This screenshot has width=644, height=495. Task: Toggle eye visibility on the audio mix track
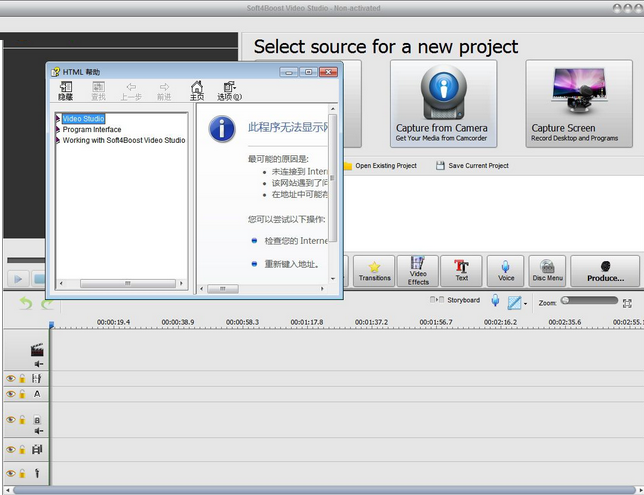tap(11, 449)
